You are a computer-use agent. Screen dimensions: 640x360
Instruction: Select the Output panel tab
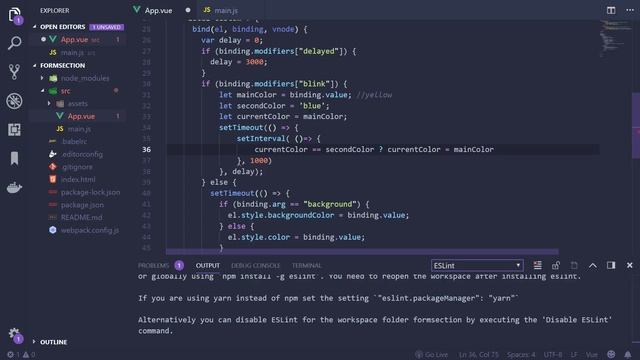[208, 266]
